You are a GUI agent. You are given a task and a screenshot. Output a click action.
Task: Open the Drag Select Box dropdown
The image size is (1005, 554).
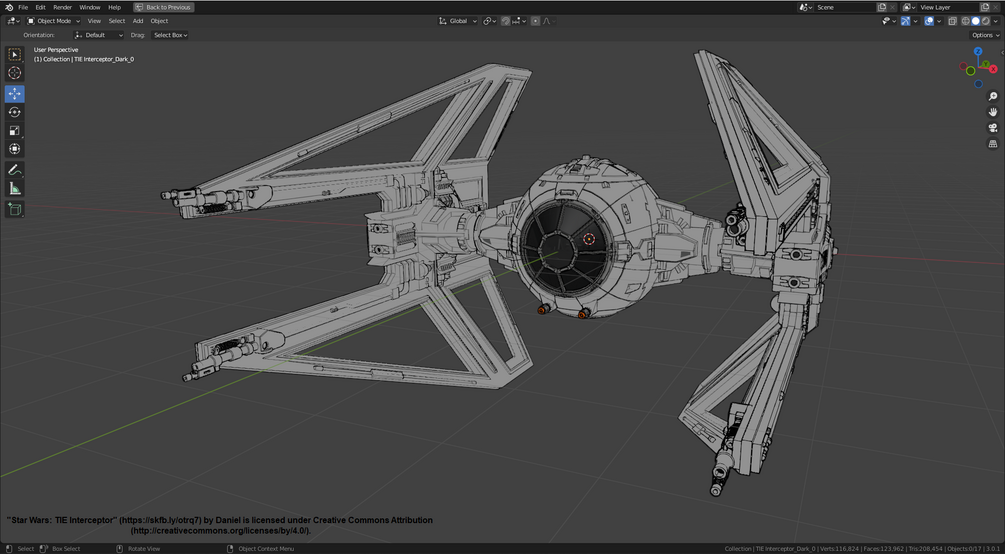[x=170, y=35]
